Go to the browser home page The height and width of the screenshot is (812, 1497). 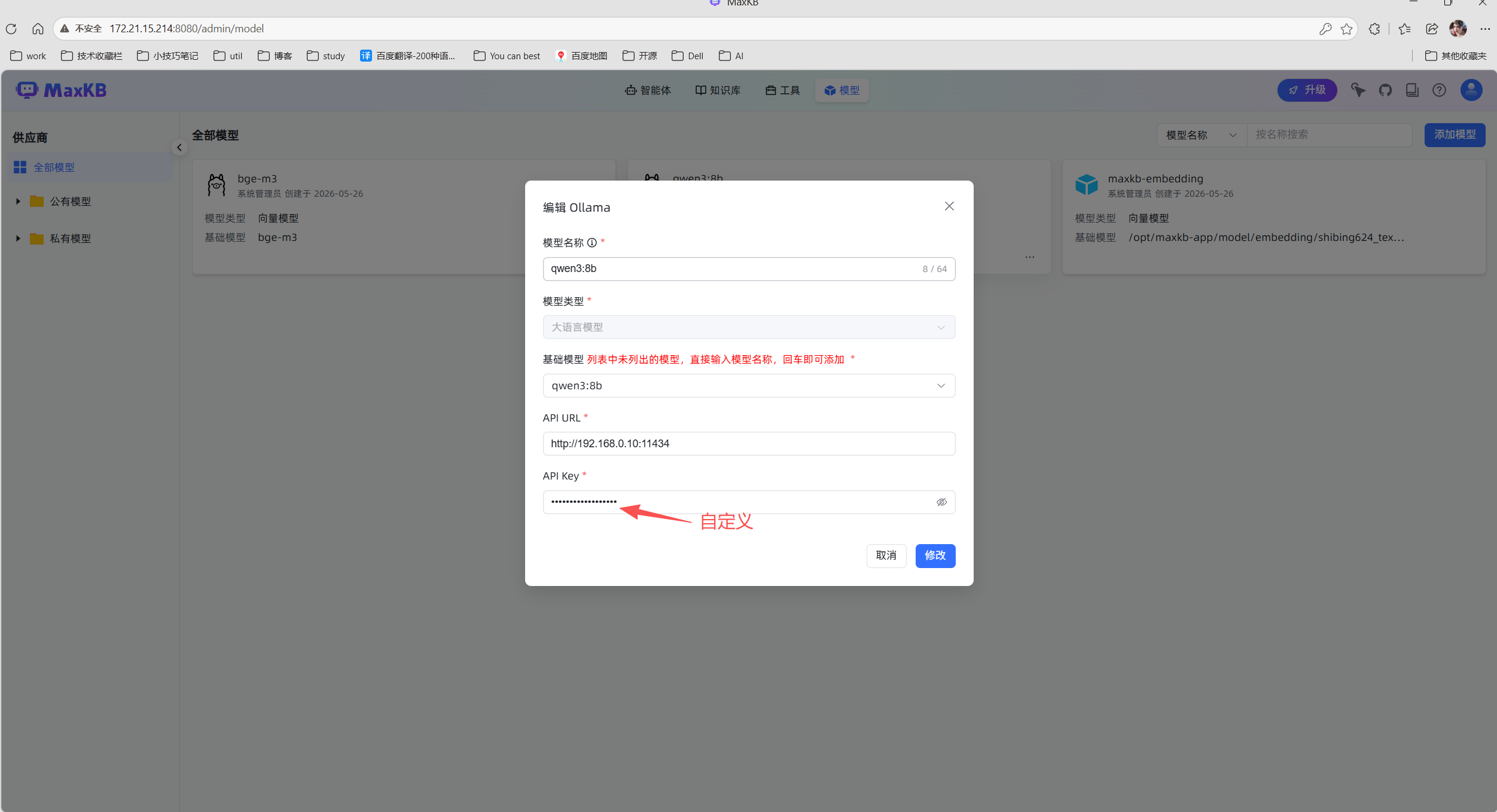point(38,29)
